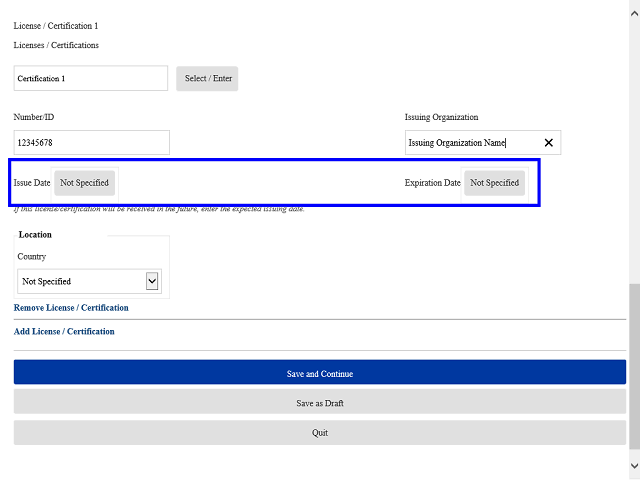Click the Quit button
Image resolution: width=640 pixels, height=480 pixels.
320,433
